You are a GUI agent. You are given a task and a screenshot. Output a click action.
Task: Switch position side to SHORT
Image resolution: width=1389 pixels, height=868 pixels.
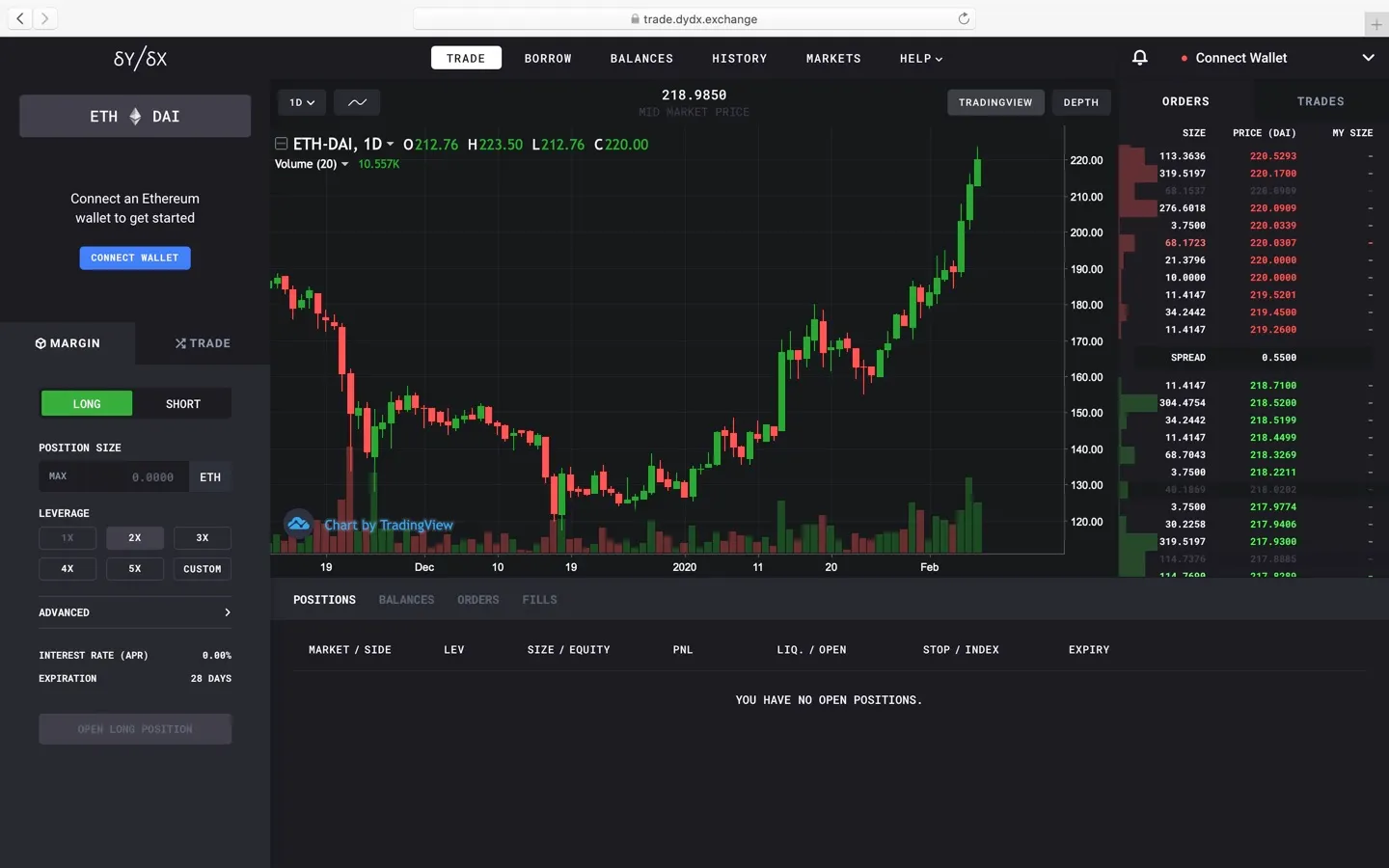[182, 403]
